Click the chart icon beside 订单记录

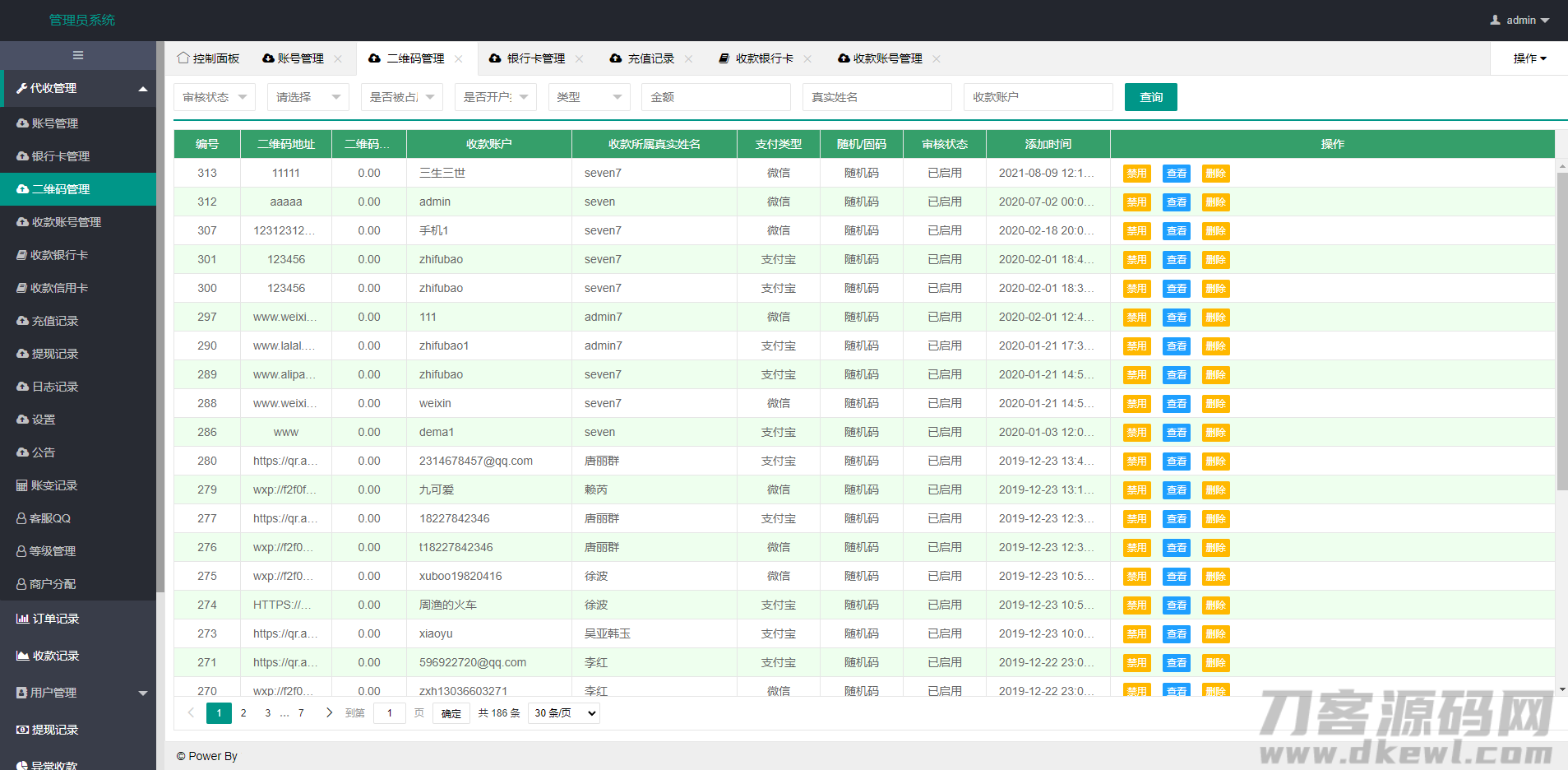22,619
